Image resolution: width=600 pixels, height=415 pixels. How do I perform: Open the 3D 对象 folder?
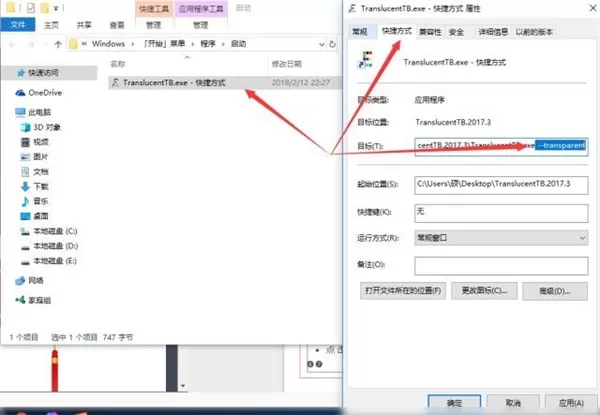[x=47, y=127]
